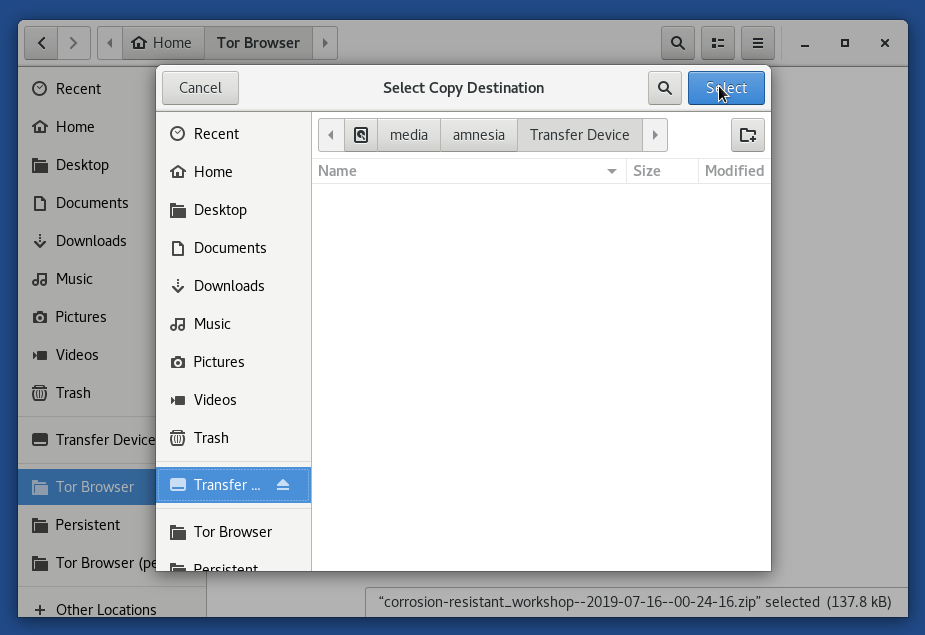Open Tor Browser bookmark in dialog sidebar

click(x=234, y=532)
